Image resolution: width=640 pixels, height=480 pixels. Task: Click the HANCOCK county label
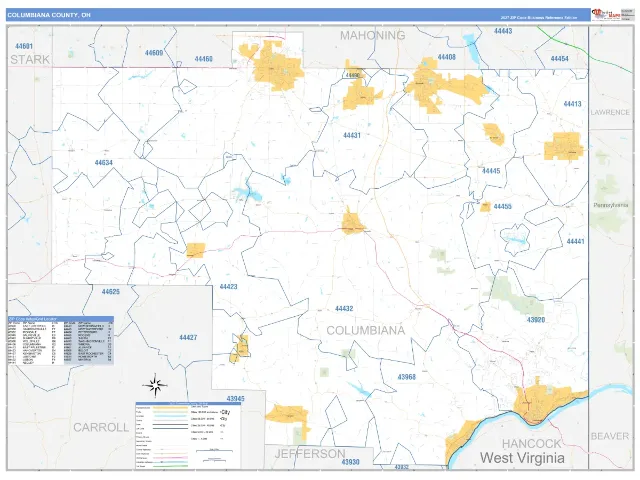pos(531,444)
